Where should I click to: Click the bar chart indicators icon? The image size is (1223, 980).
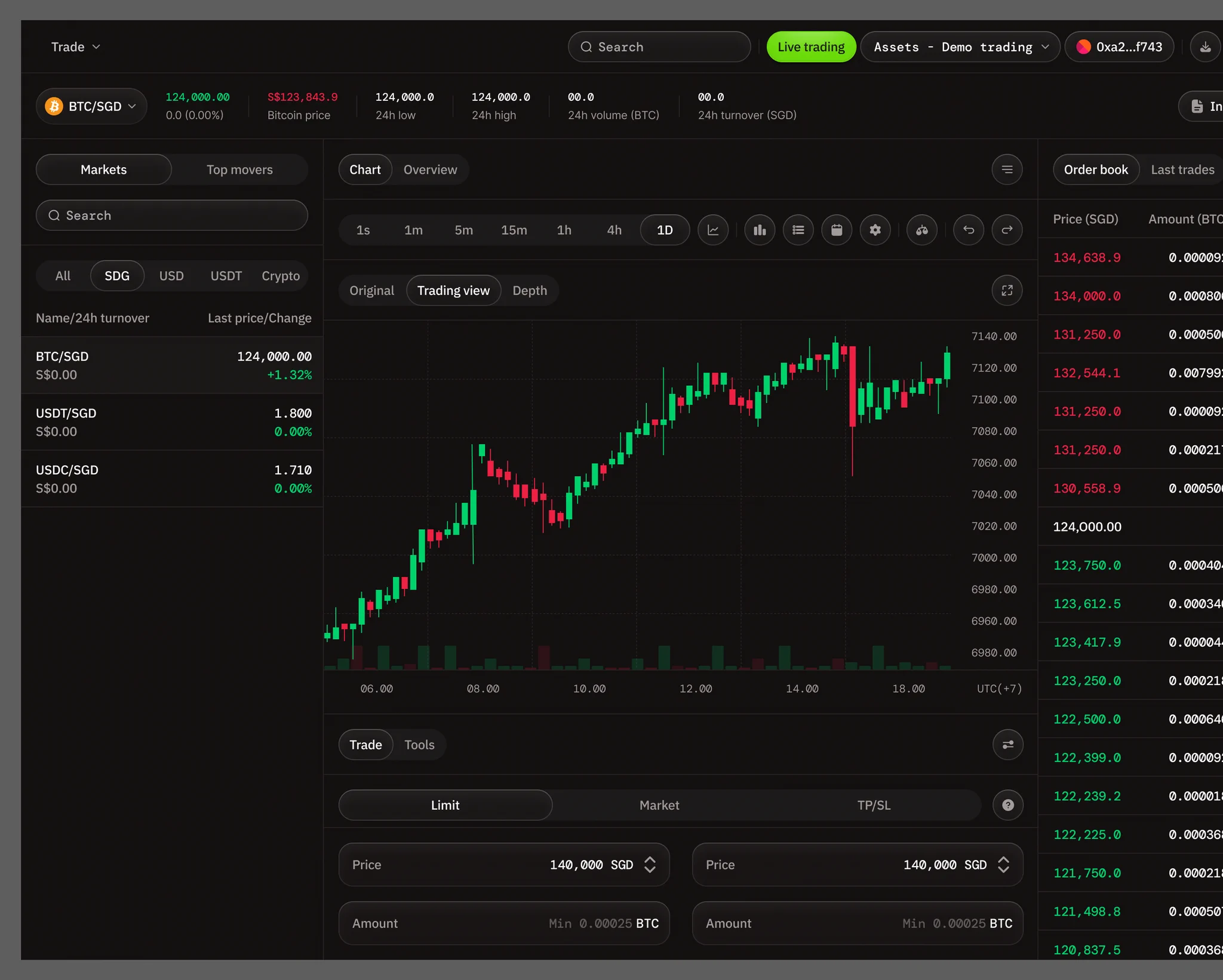click(x=760, y=230)
